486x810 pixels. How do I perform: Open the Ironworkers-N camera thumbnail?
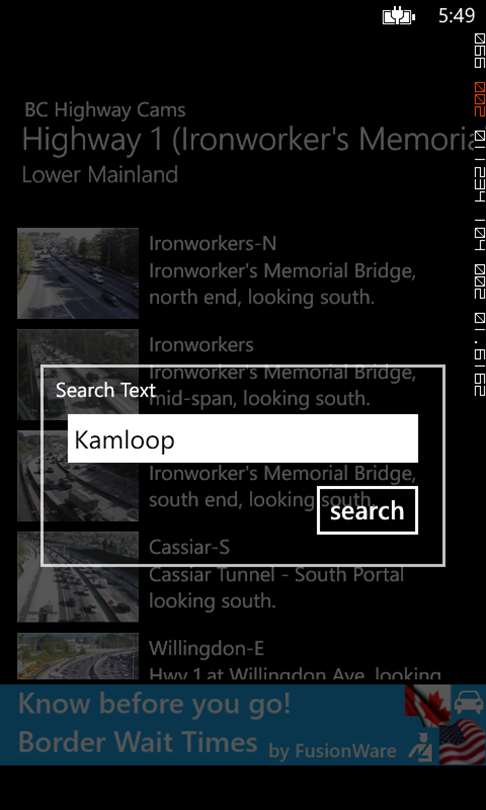(x=78, y=273)
